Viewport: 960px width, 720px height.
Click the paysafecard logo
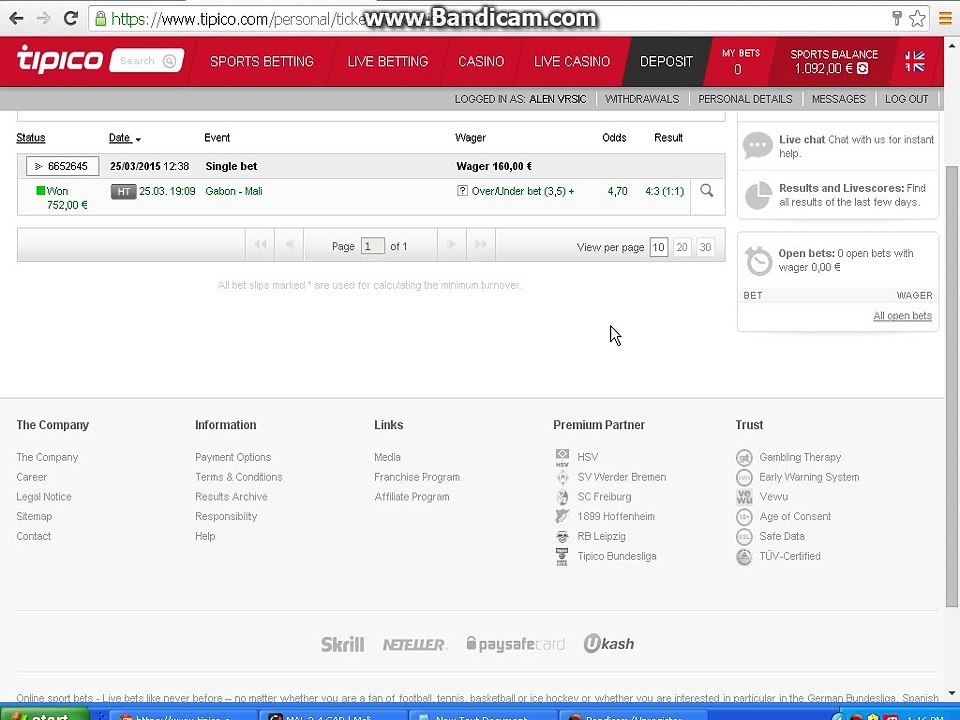516,644
